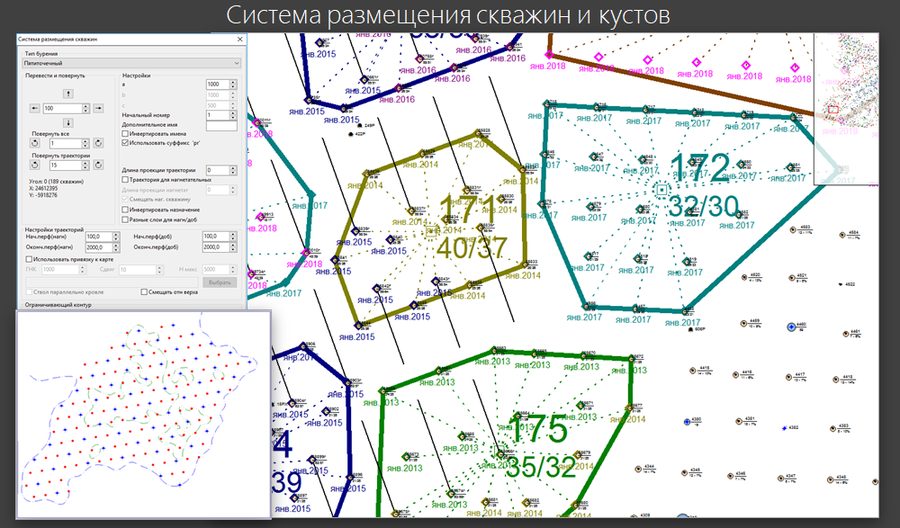Increment the Длина проекции траектории spinner

pyautogui.click(x=233, y=168)
